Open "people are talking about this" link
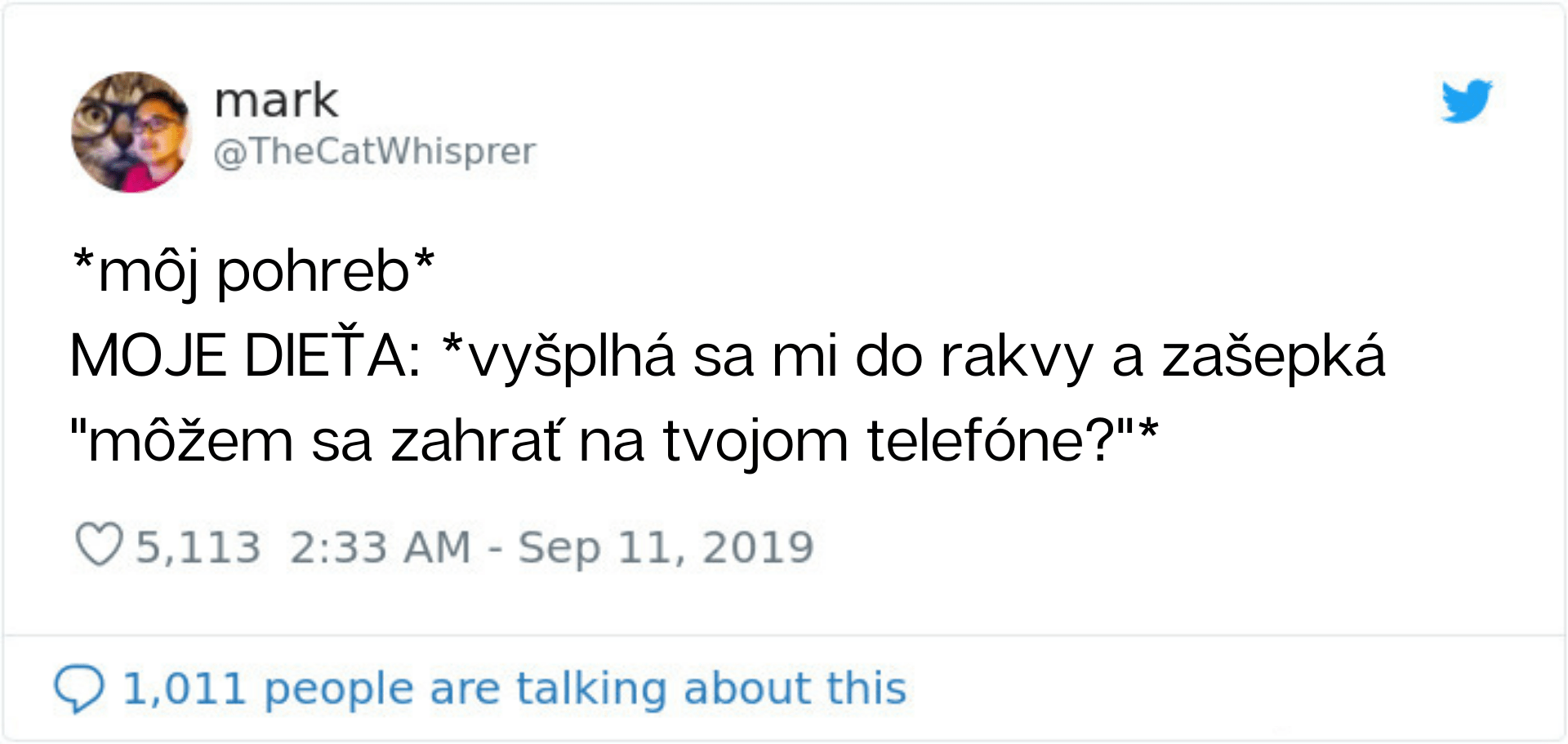 (585, 688)
